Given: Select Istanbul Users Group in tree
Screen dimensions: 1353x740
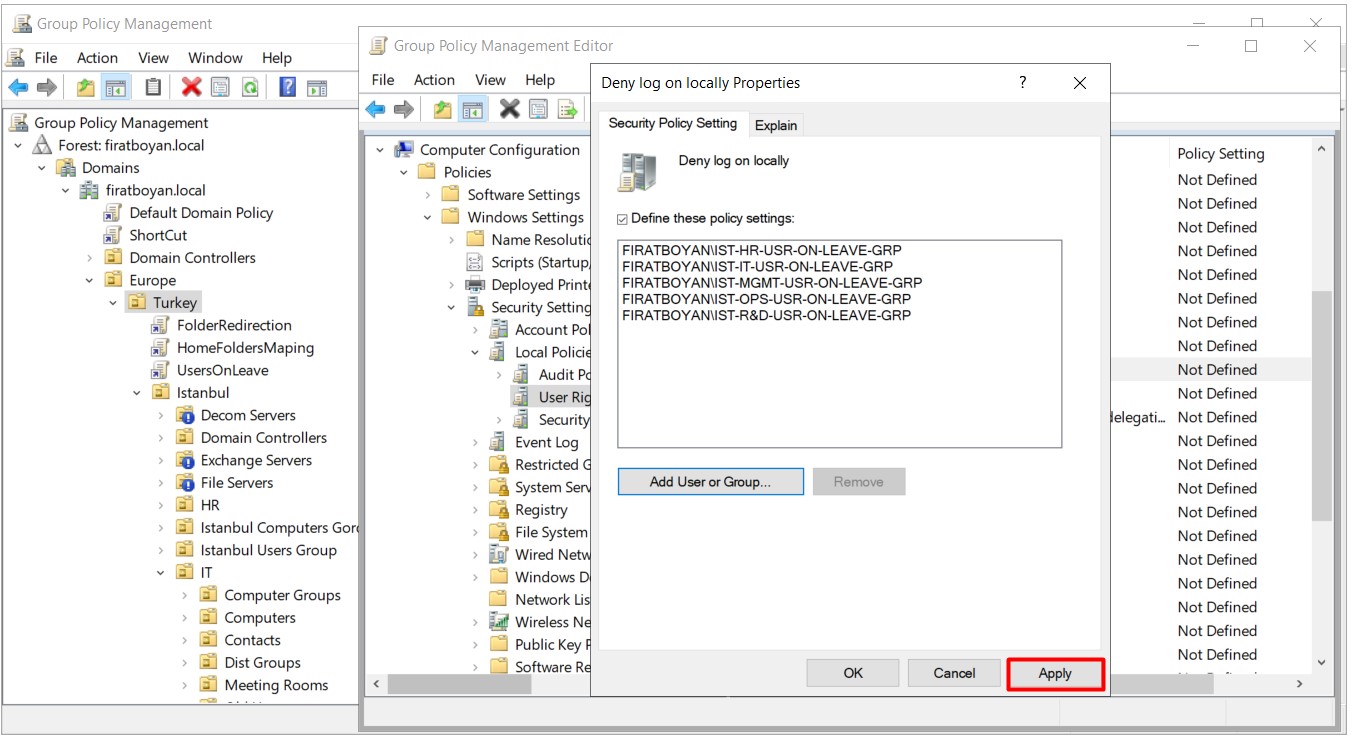Looking at the screenshot, I should coord(268,550).
